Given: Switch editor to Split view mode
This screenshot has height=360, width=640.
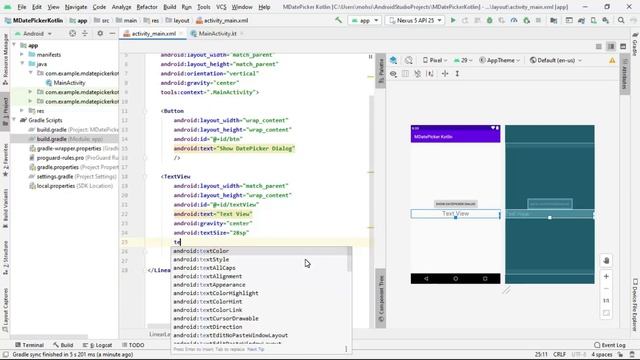Looking at the screenshot, I should 611,47.
